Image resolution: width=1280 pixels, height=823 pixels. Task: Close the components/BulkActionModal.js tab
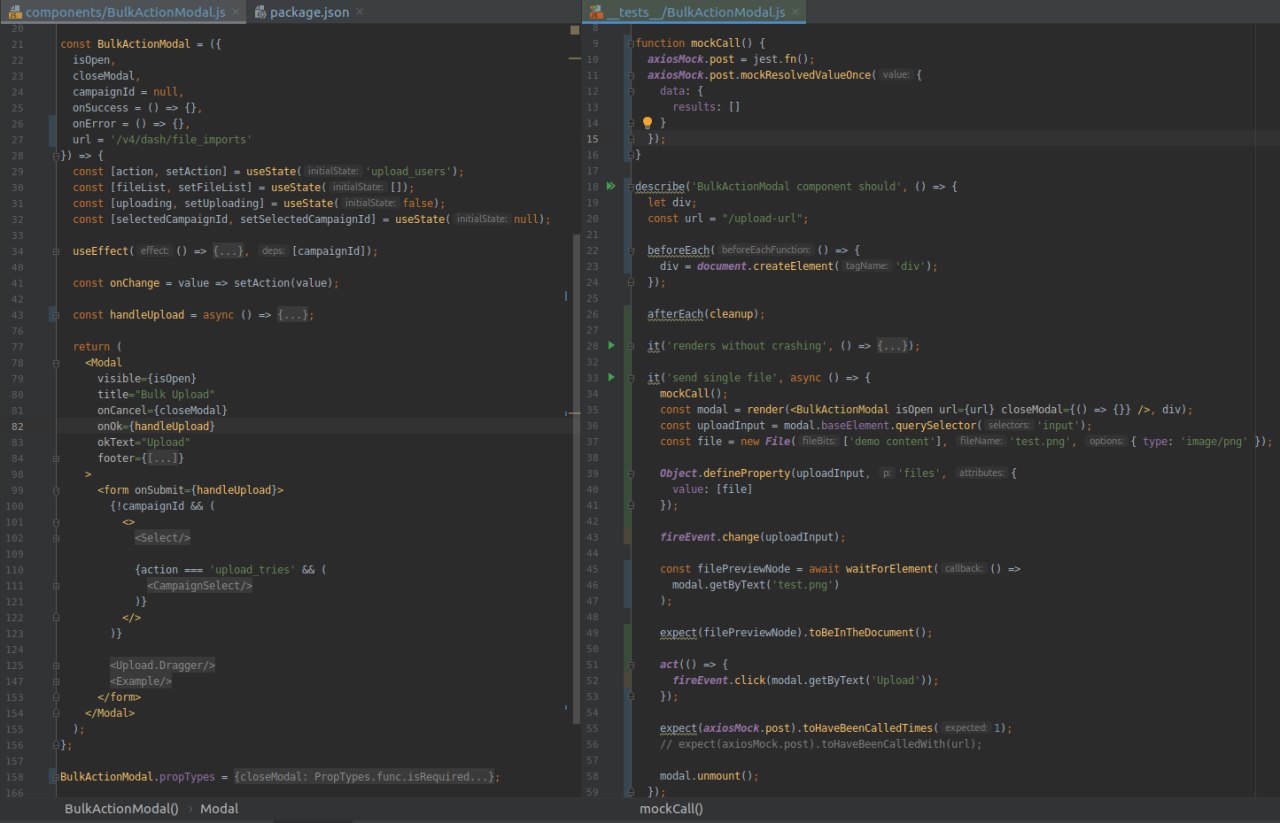(x=234, y=12)
